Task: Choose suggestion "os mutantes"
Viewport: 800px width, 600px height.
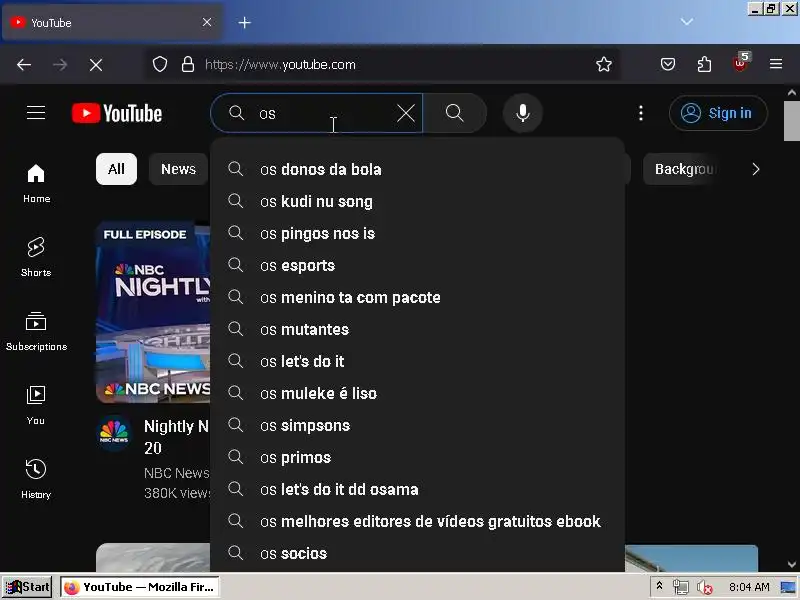Action: click(x=417, y=330)
